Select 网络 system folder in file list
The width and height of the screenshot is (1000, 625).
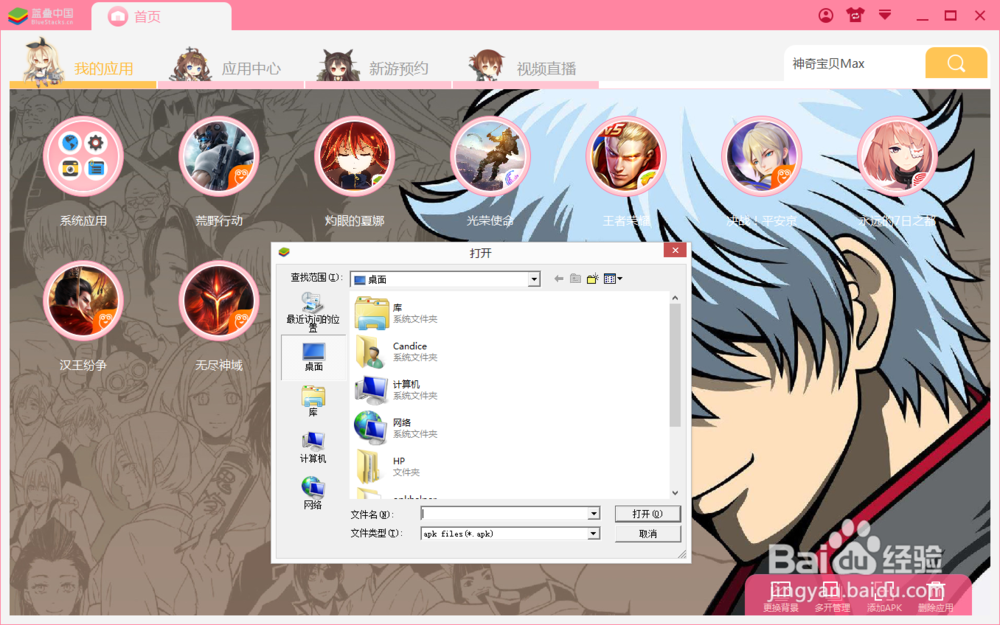[395, 428]
